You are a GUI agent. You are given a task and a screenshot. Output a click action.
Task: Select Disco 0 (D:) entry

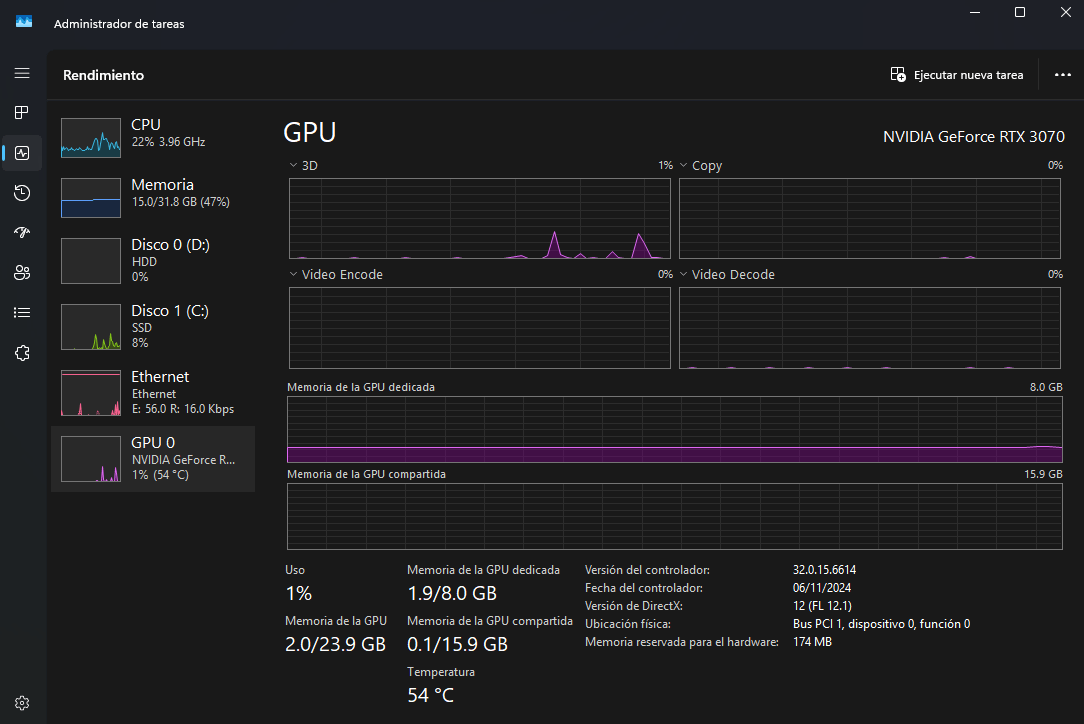153,261
